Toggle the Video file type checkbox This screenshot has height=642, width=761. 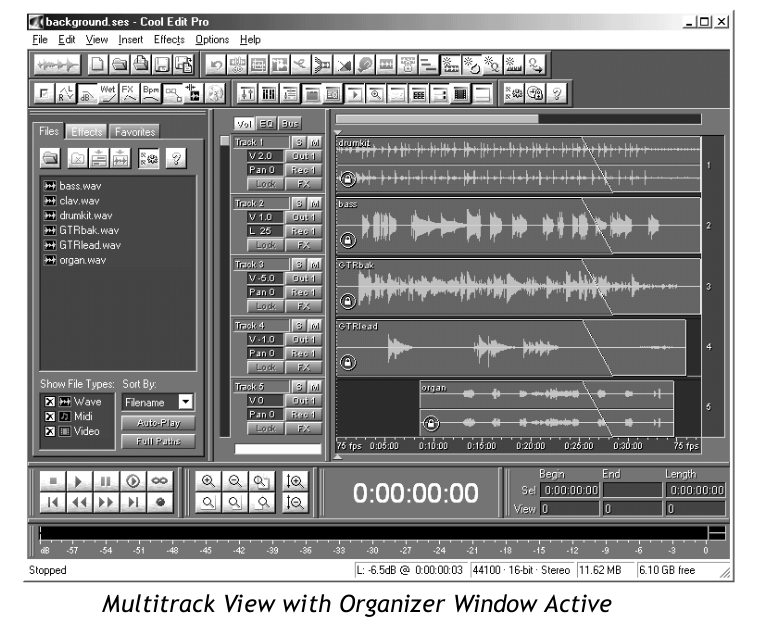tap(50, 431)
